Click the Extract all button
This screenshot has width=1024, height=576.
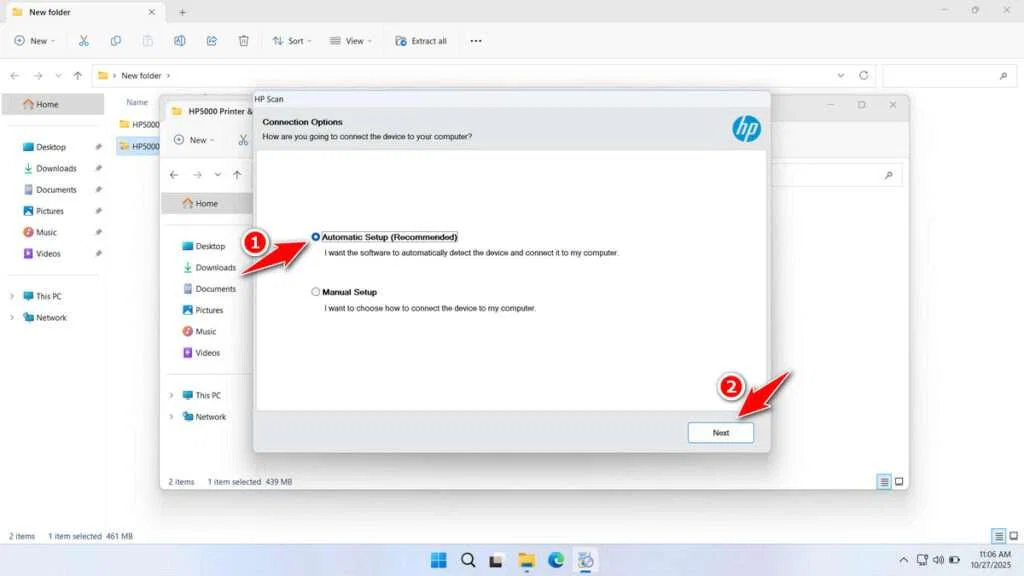421,41
